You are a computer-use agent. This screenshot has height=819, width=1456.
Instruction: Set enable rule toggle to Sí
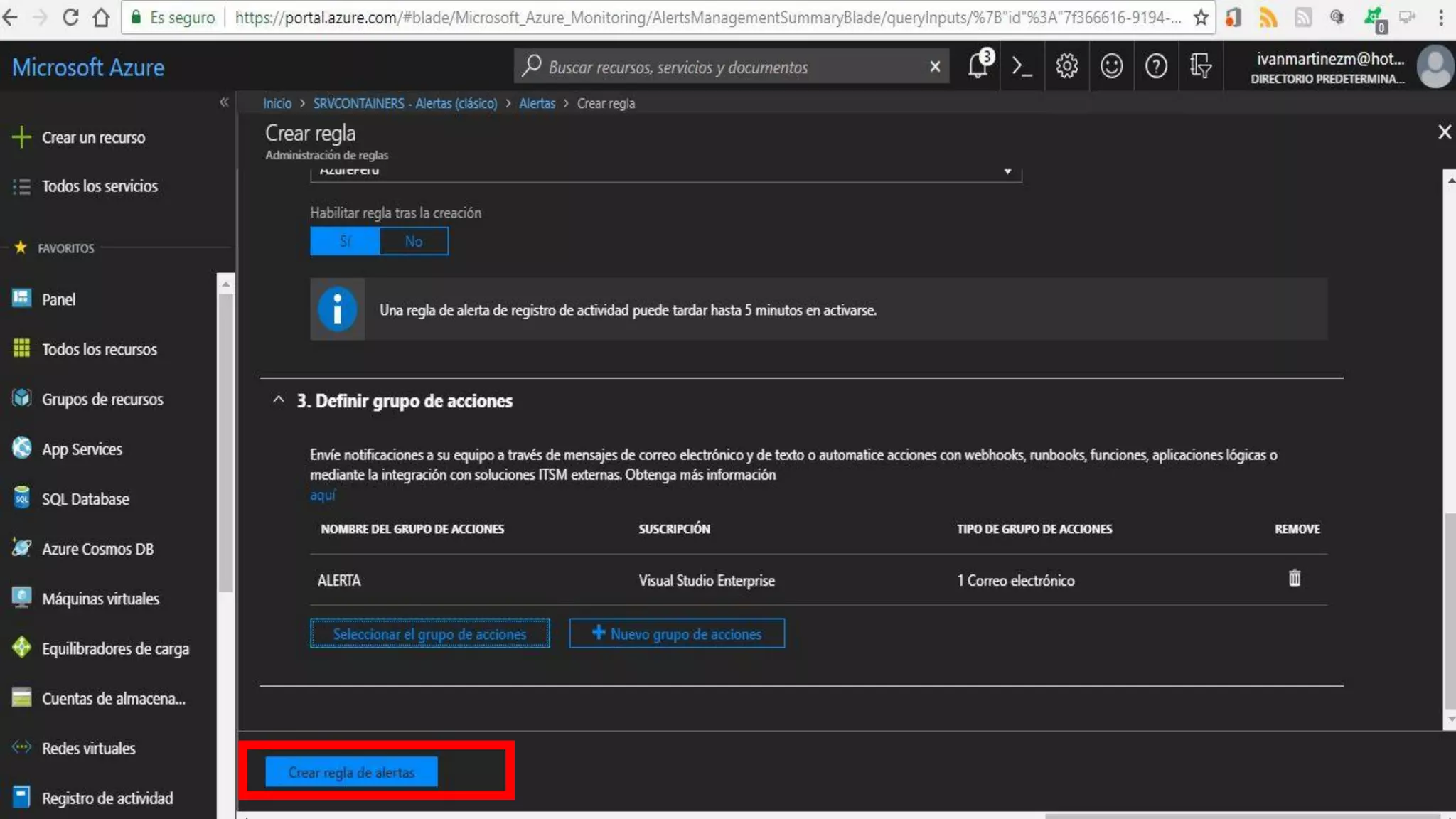pyautogui.click(x=346, y=241)
